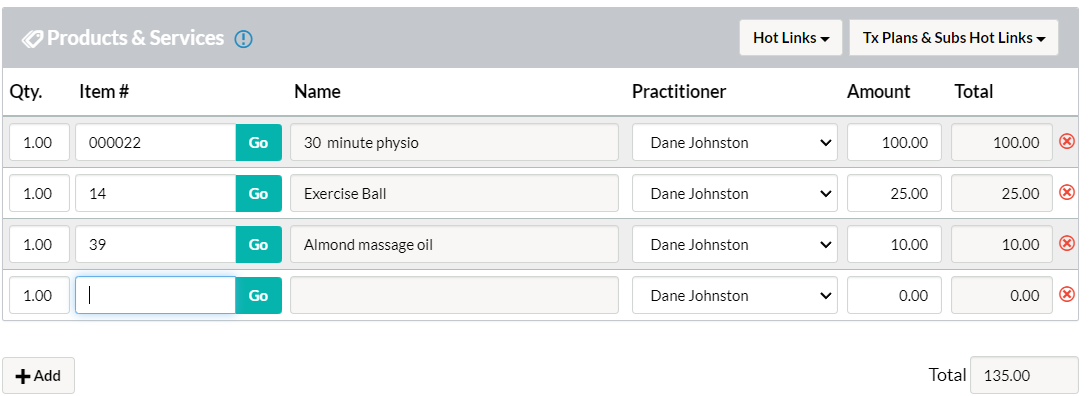The width and height of the screenshot is (1089, 396).
Task: Click Go in the blank item row
Action: coord(258,295)
